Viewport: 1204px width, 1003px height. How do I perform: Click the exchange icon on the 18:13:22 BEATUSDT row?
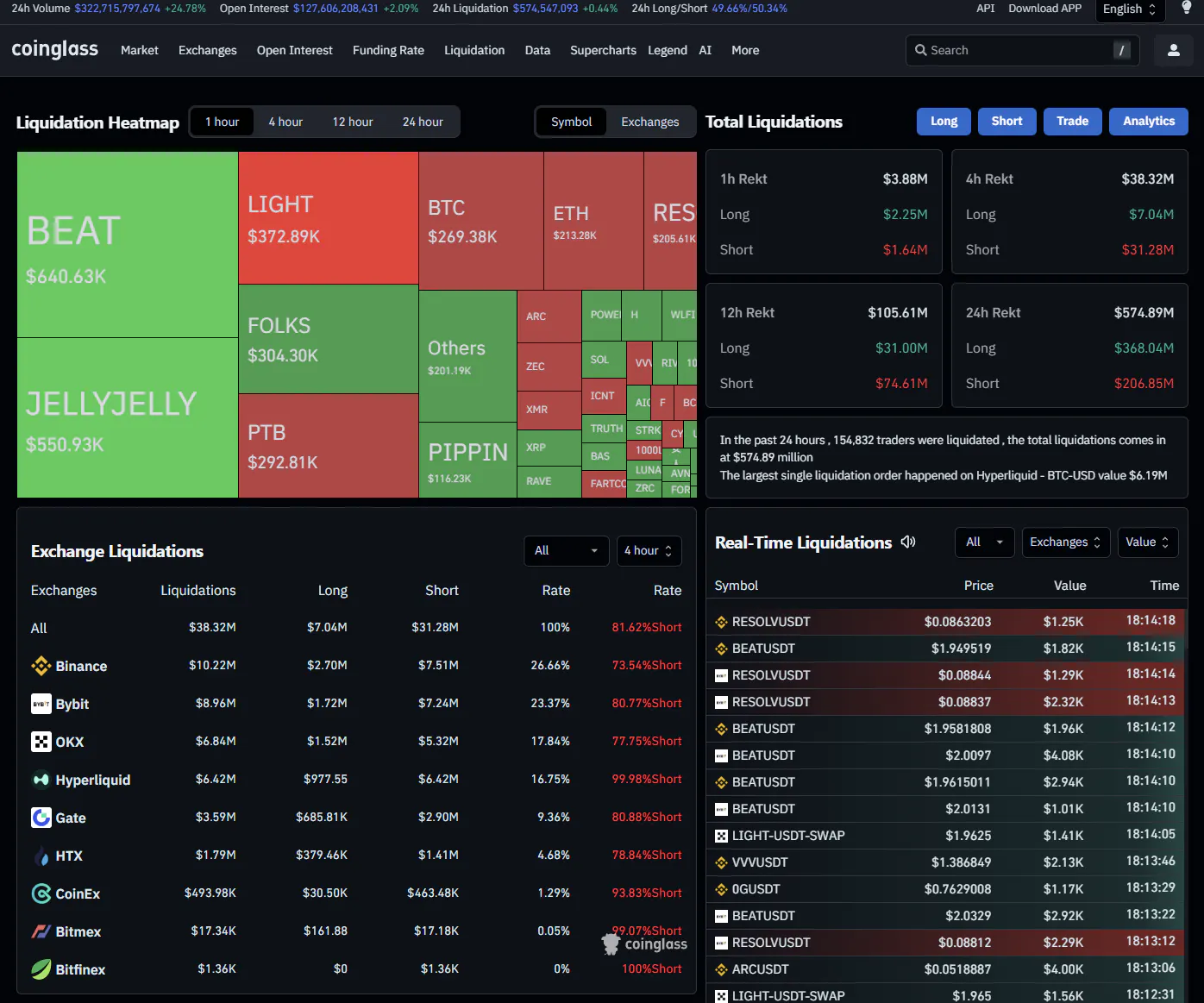[722, 916]
